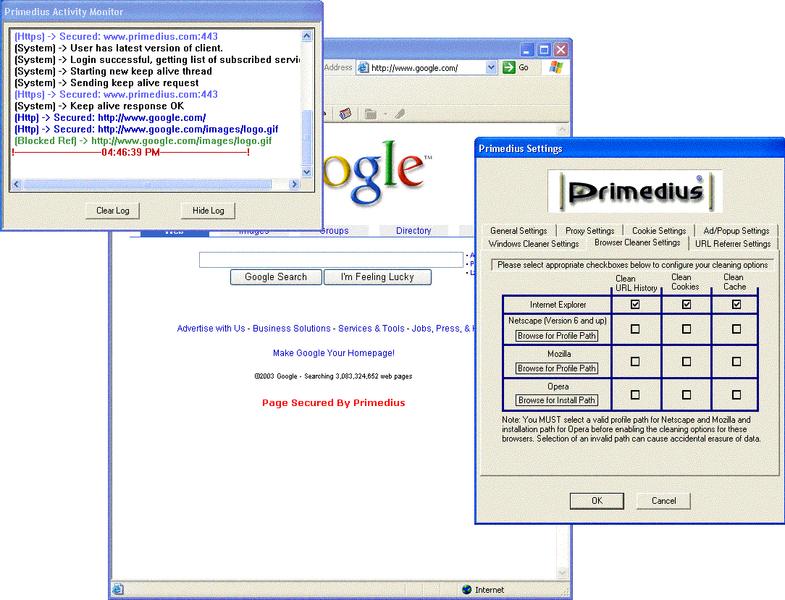Open Services & Tools link
The height and width of the screenshot is (600, 785).
tap(371, 329)
